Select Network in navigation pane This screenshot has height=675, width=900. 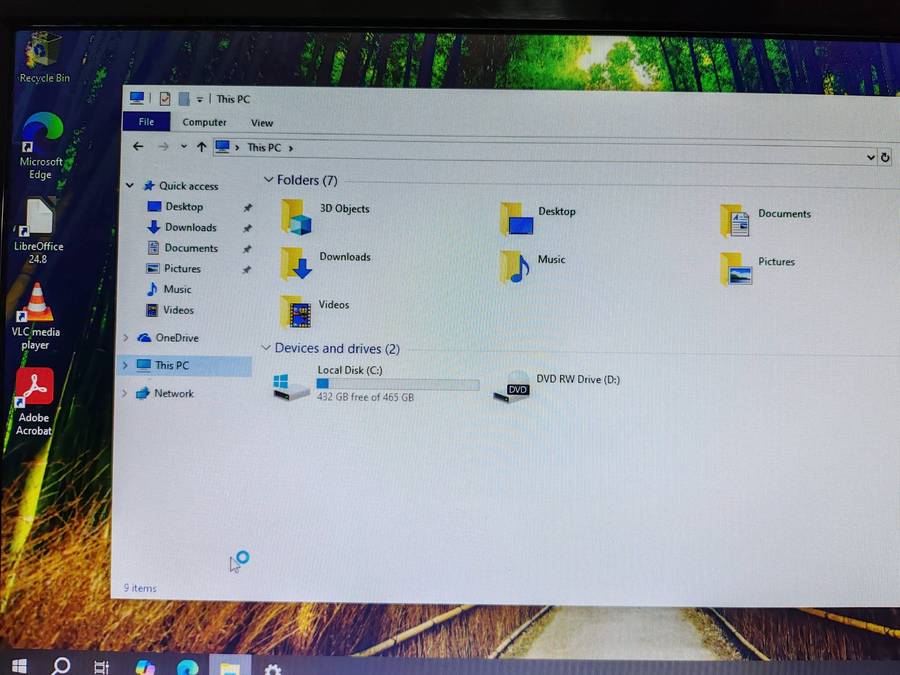173,394
